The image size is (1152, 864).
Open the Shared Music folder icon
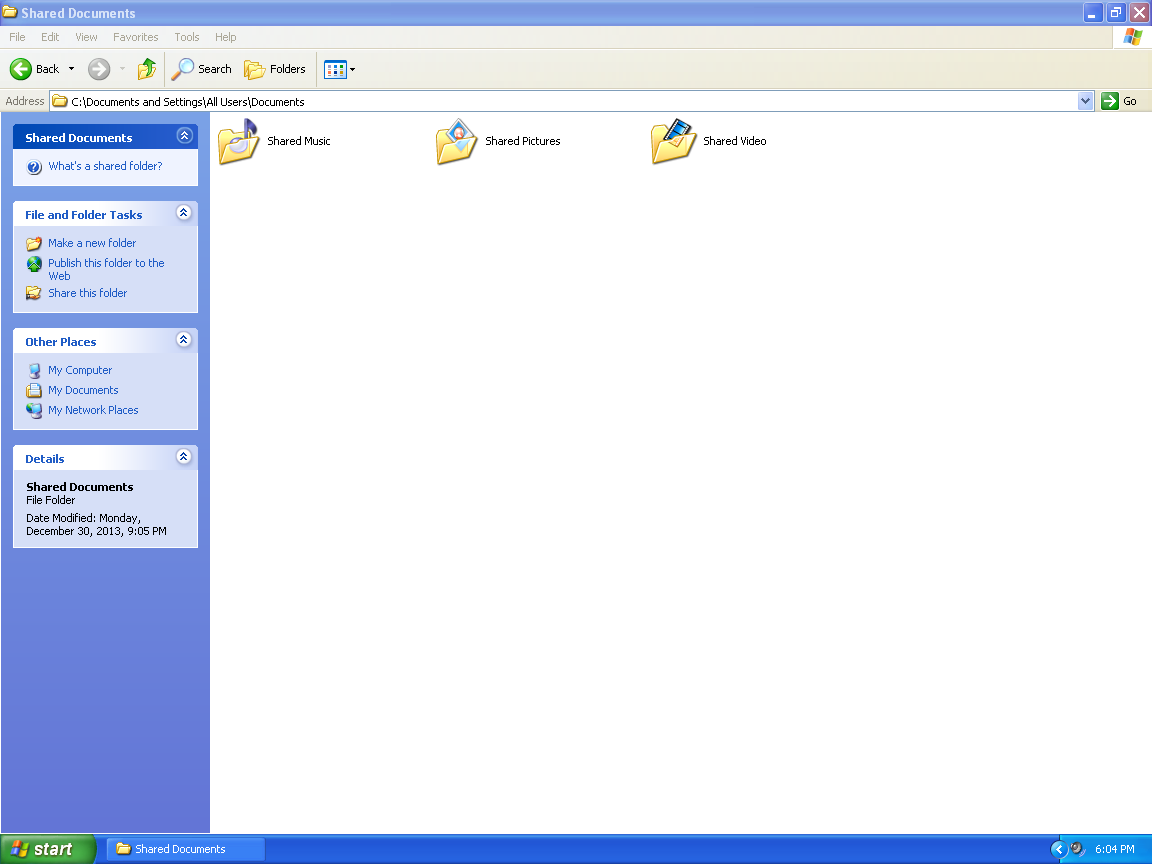click(x=239, y=142)
